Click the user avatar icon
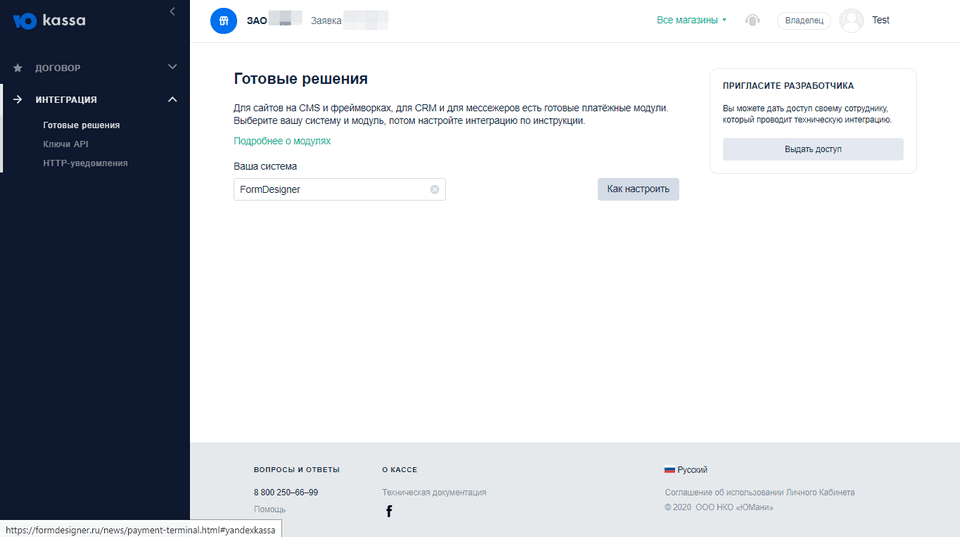 [x=851, y=20]
